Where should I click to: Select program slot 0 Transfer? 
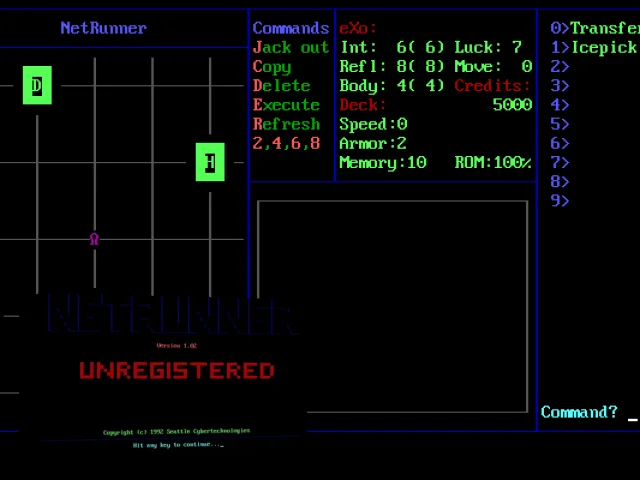coord(595,28)
